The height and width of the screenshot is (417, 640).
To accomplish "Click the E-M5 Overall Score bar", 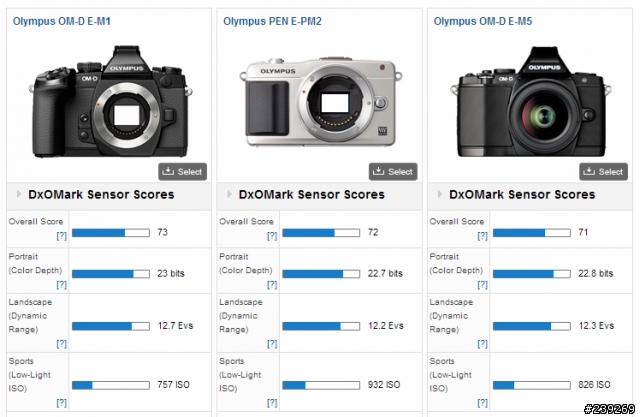I will tap(532, 233).
